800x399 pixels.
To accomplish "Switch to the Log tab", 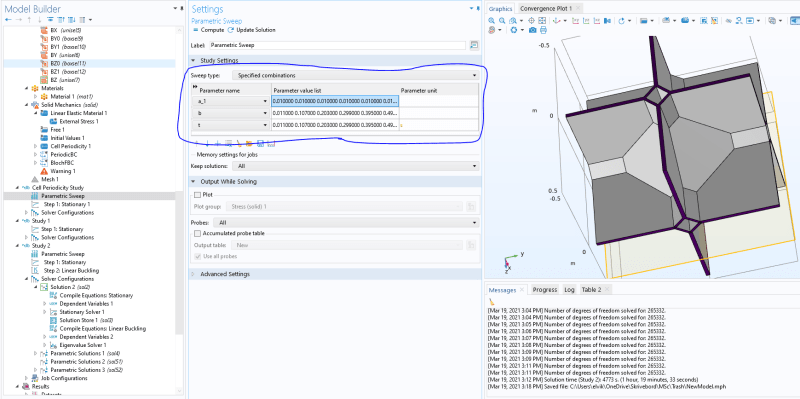I will tap(569, 290).
